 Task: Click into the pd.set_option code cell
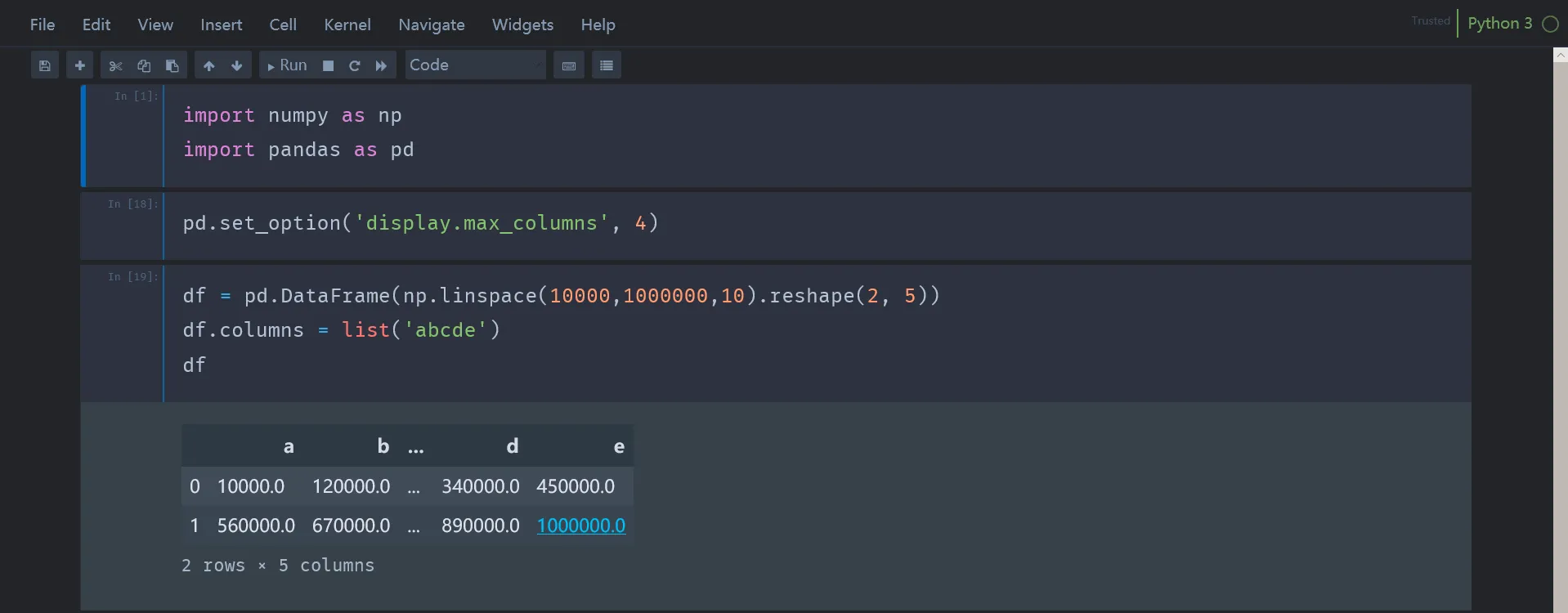(x=736, y=223)
